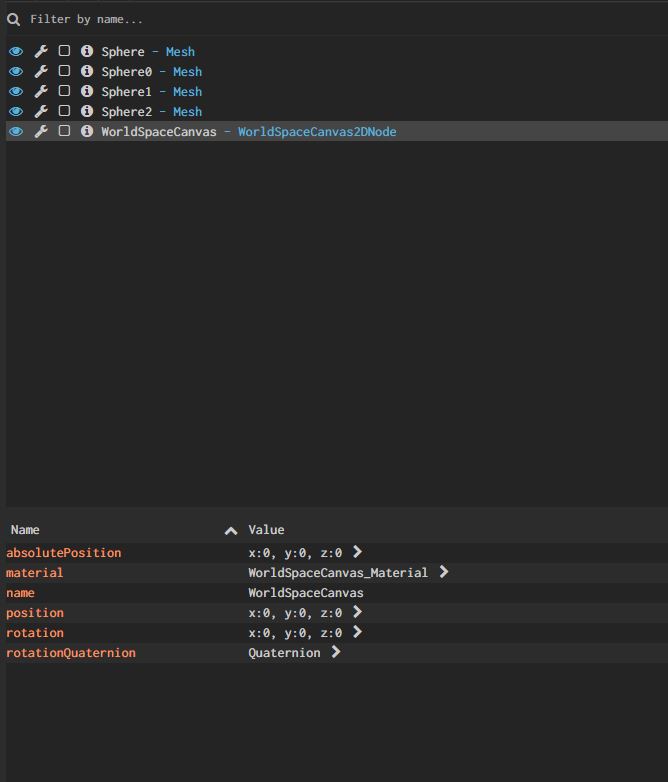The image size is (668, 782).
Task: Click the wrench debug icon for Sphere2
Action: (x=41, y=111)
